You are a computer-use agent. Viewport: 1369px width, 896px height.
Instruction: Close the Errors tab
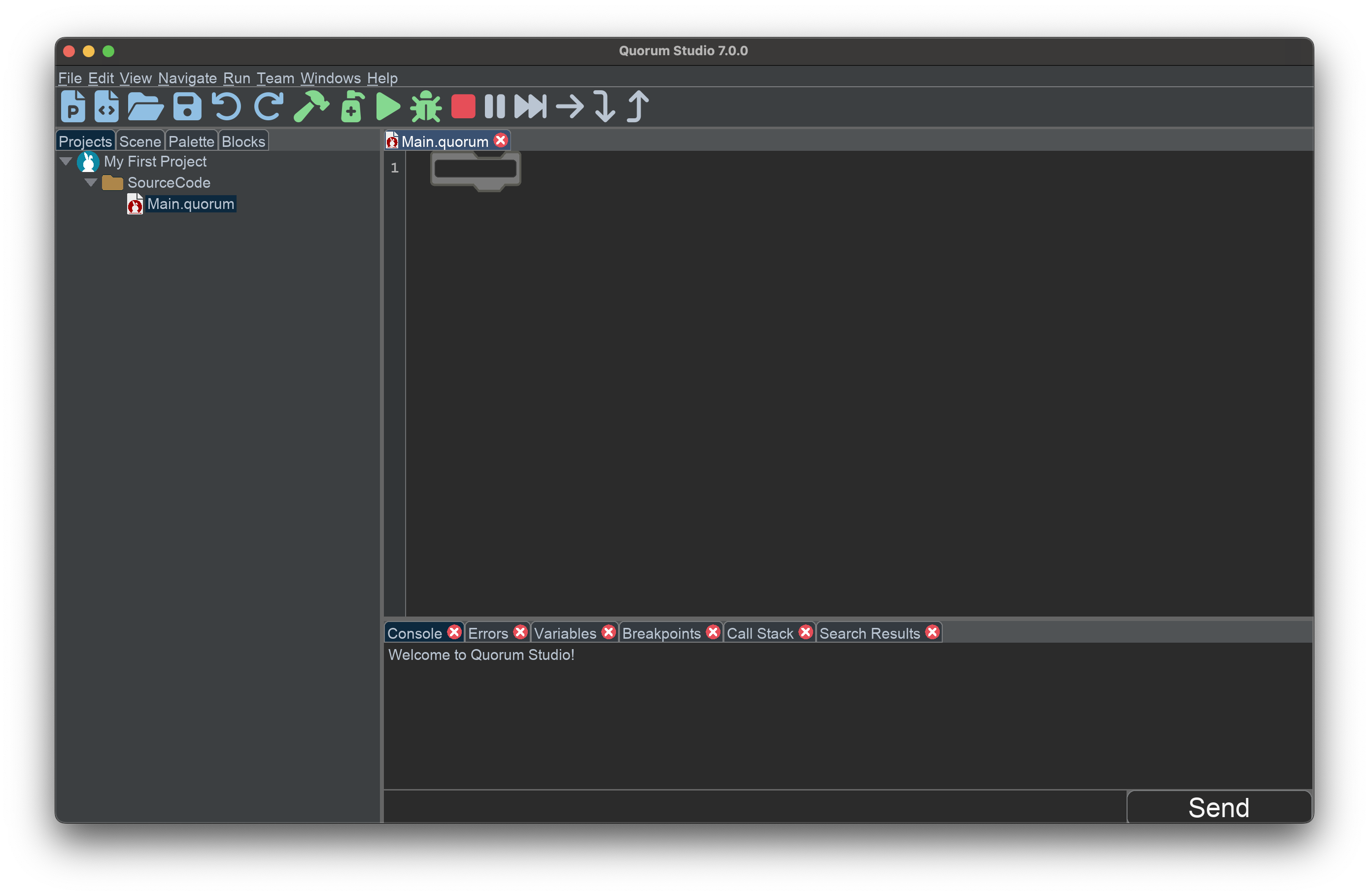[520, 632]
